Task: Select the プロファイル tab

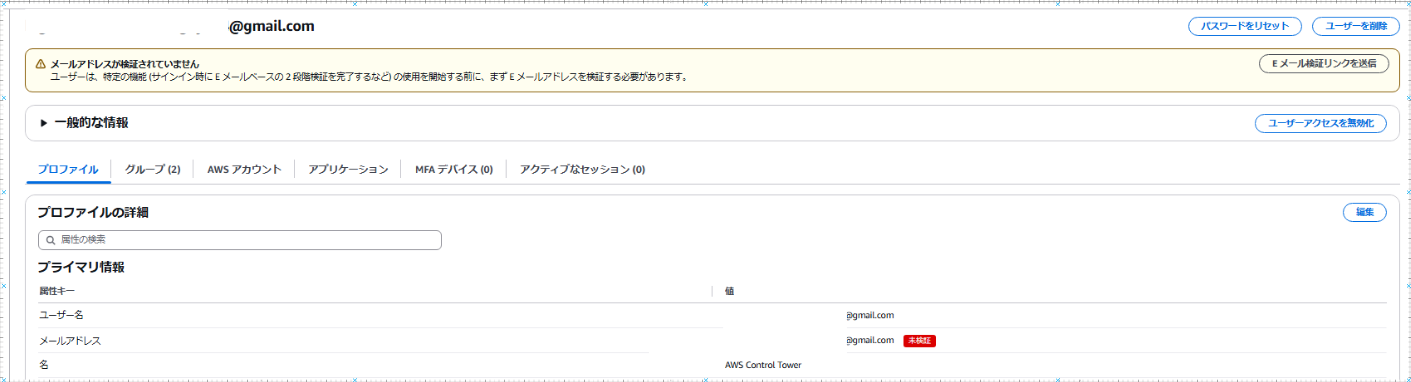Action: [68, 170]
